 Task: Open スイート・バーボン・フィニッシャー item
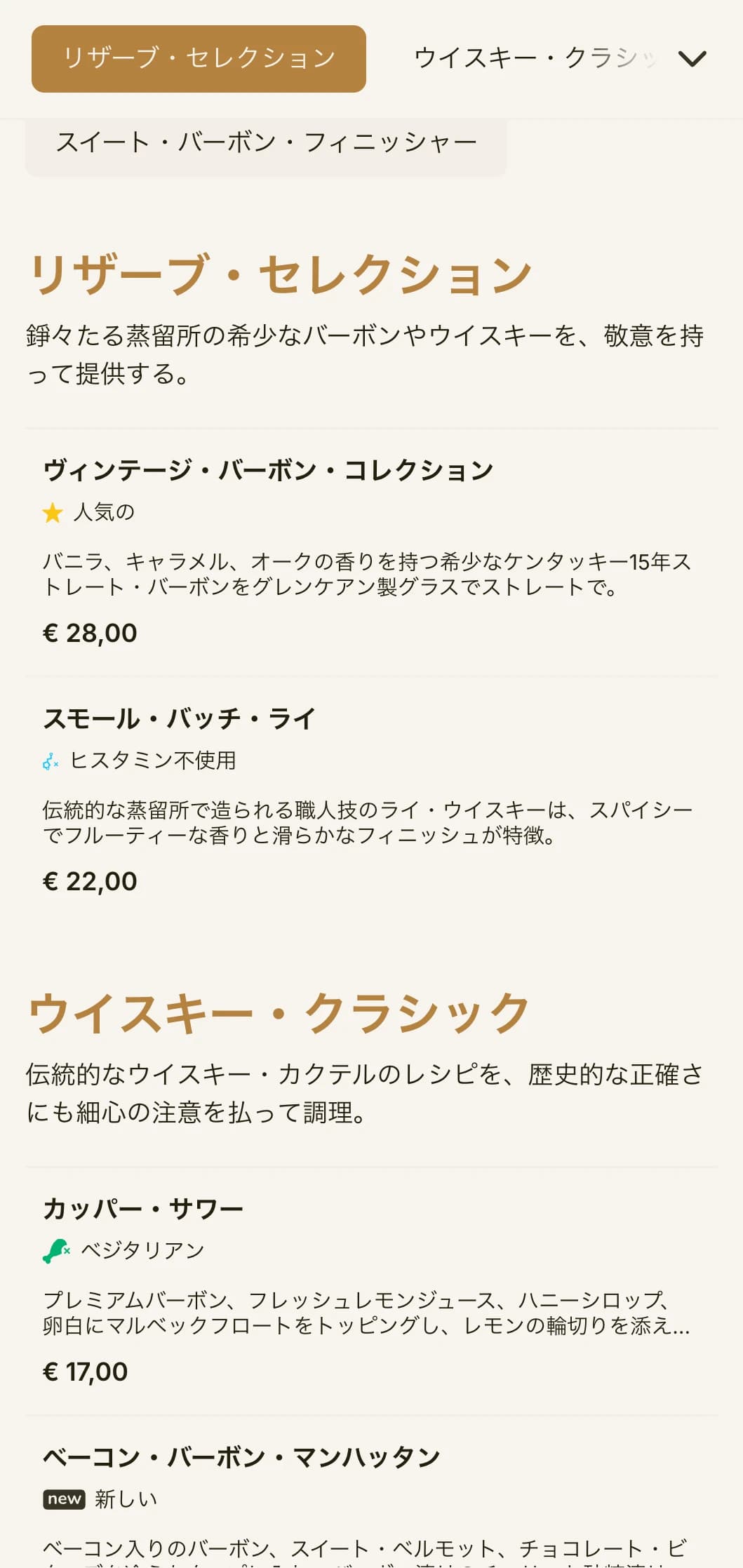(266, 143)
